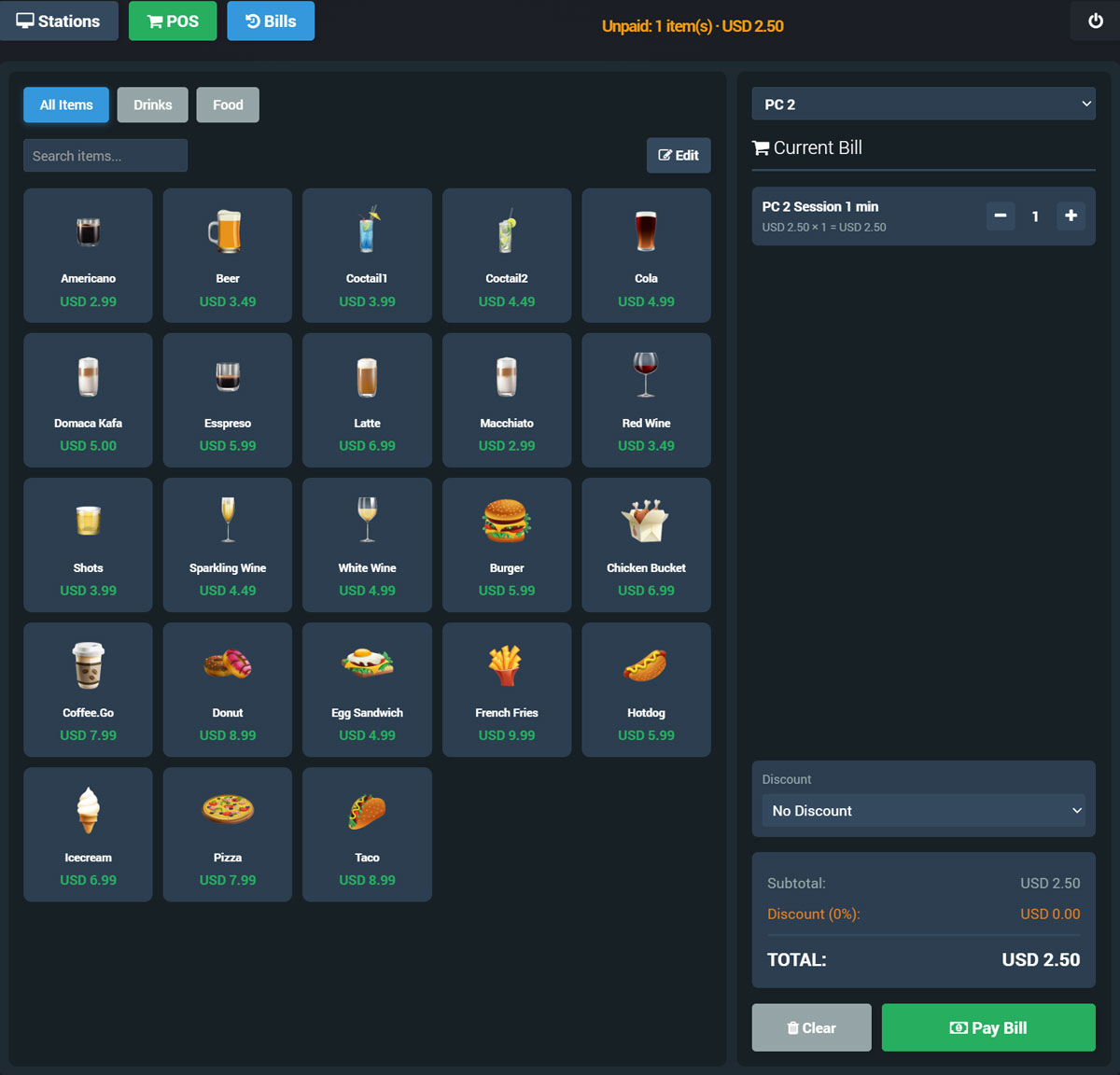Increase PC 2 Session quantity with plus
The height and width of the screenshot is (1075, 1120).
coord(1071,216)
